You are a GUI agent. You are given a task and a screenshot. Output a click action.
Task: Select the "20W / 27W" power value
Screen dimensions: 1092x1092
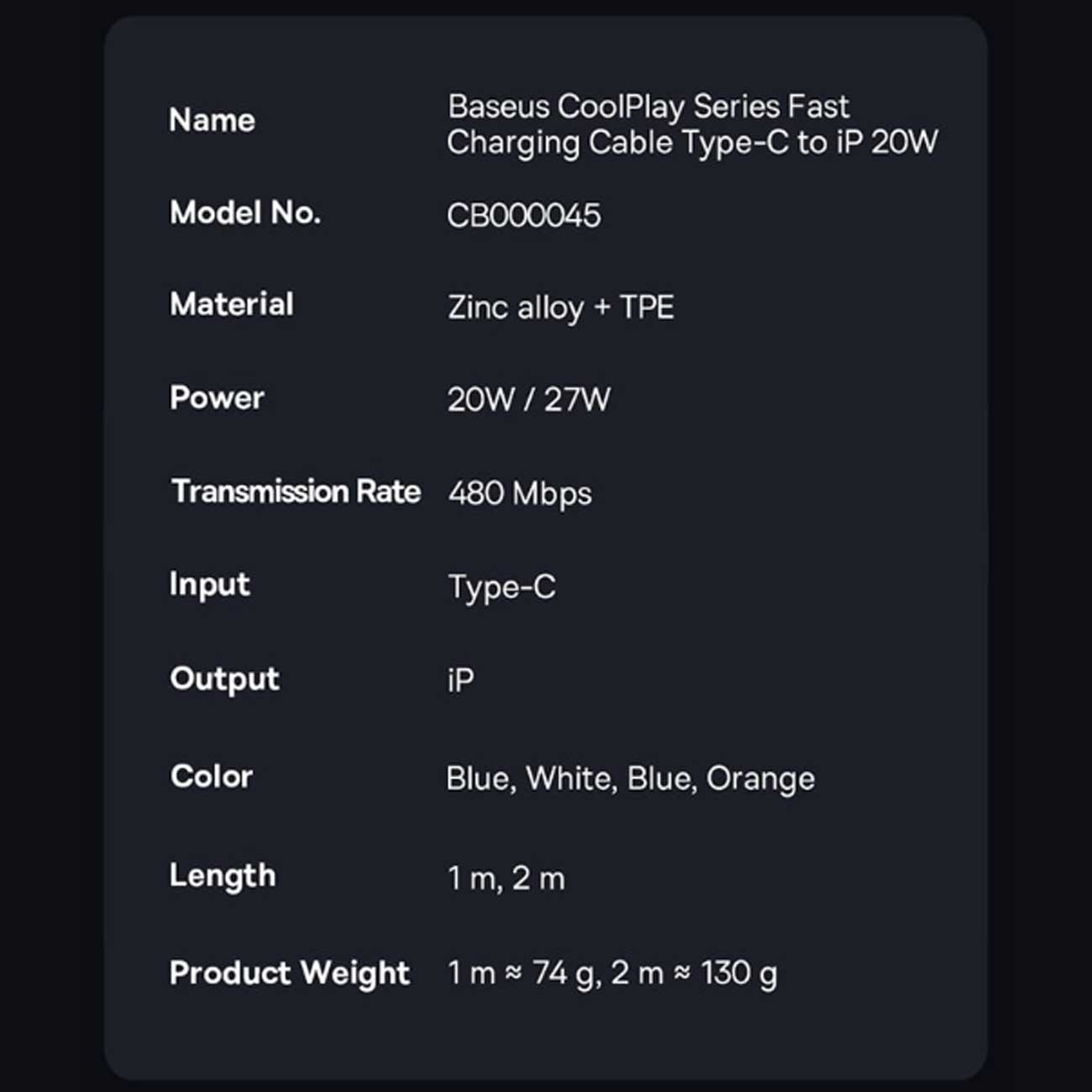pos(528,400)
